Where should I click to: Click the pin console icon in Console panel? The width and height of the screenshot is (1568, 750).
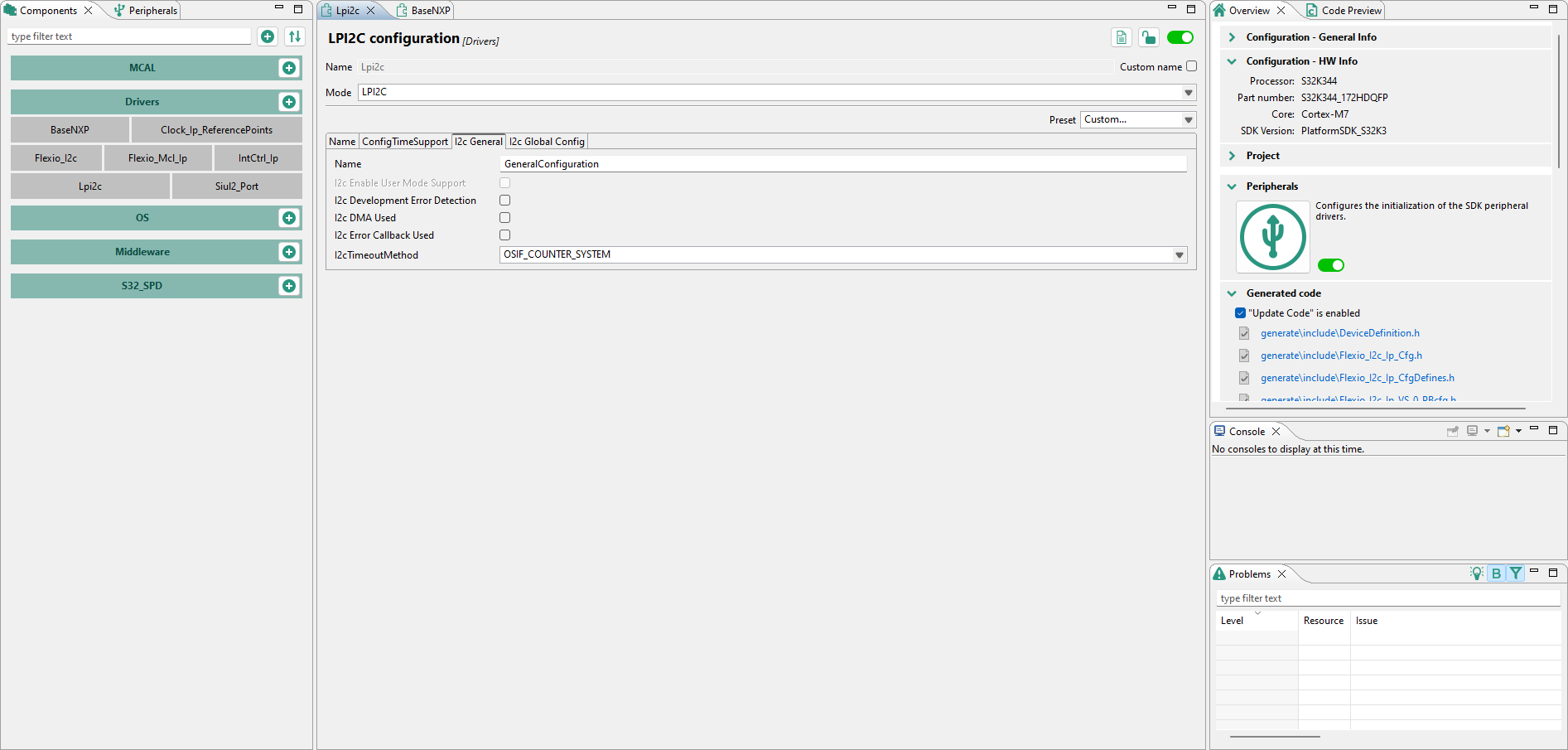tap(1453, 431)
